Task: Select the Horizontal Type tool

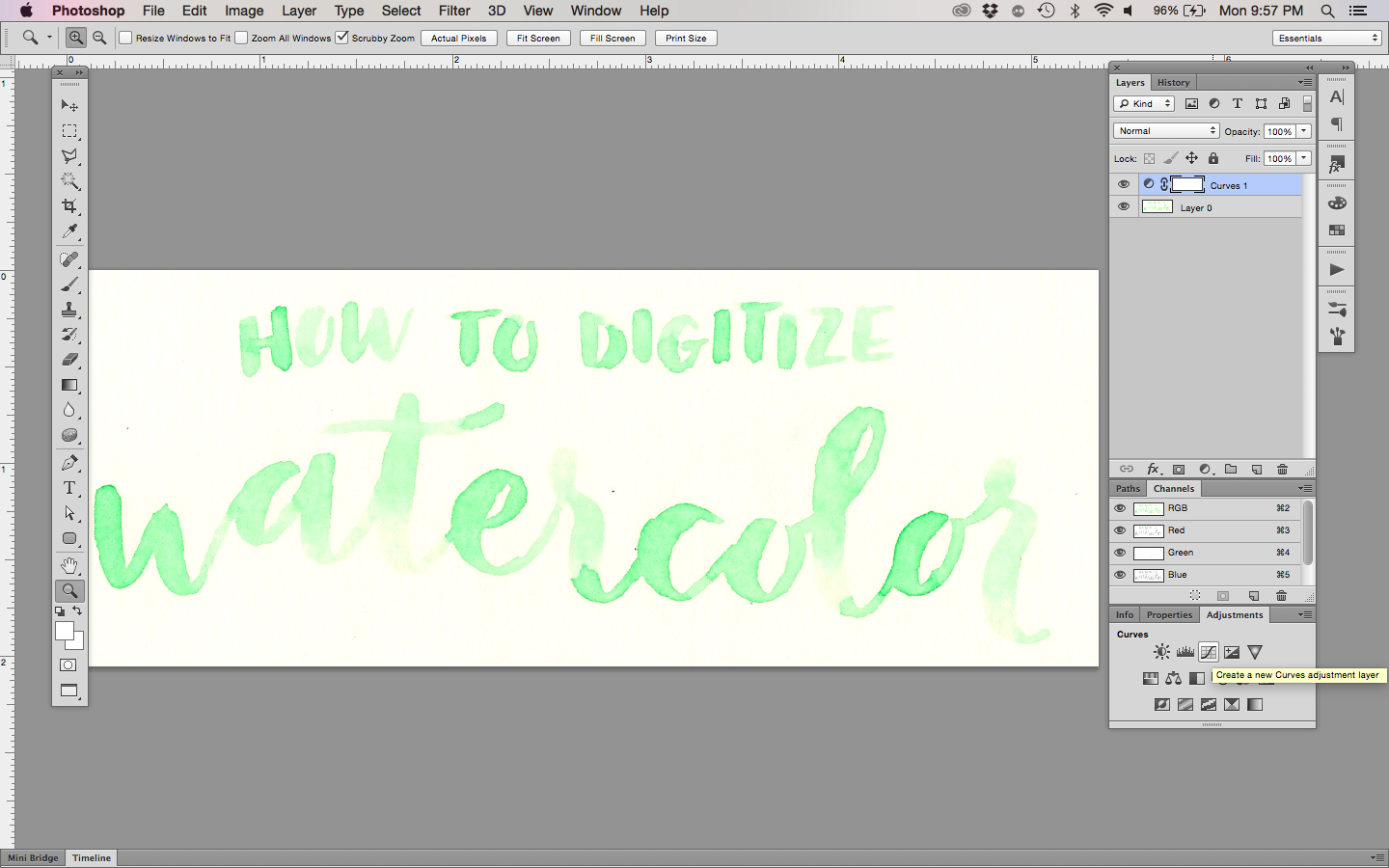Action: pyautogui.click(x=69, y=488)
